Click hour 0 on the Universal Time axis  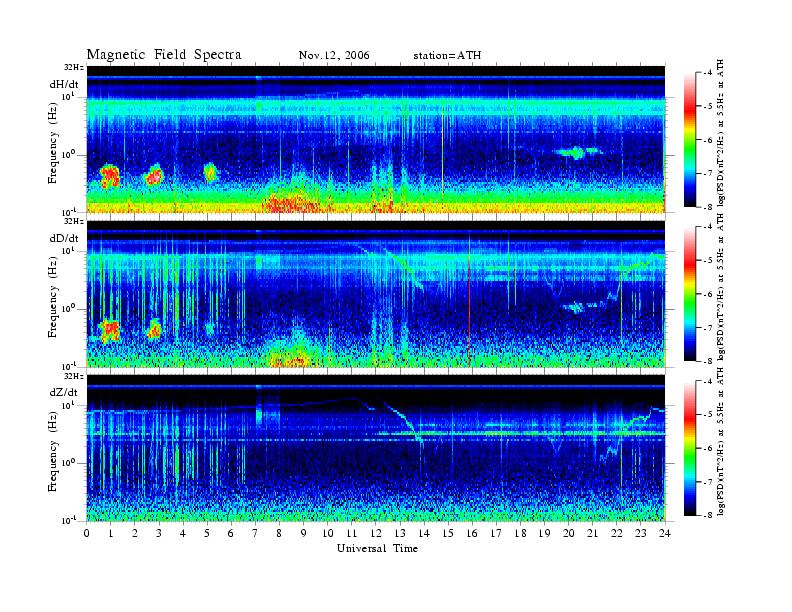coord(87,533)
